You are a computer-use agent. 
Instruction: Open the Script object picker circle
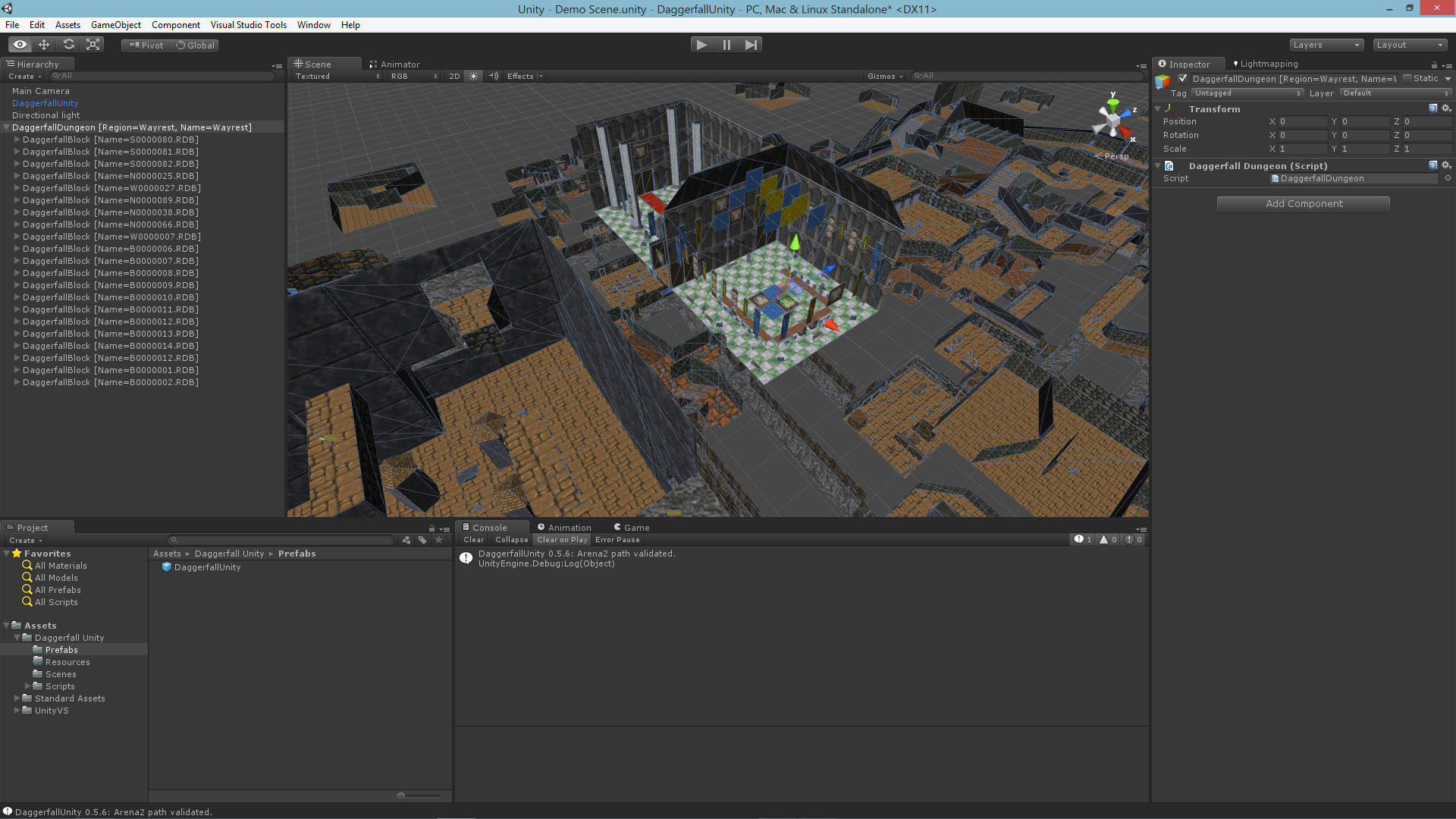[1448, 178]
